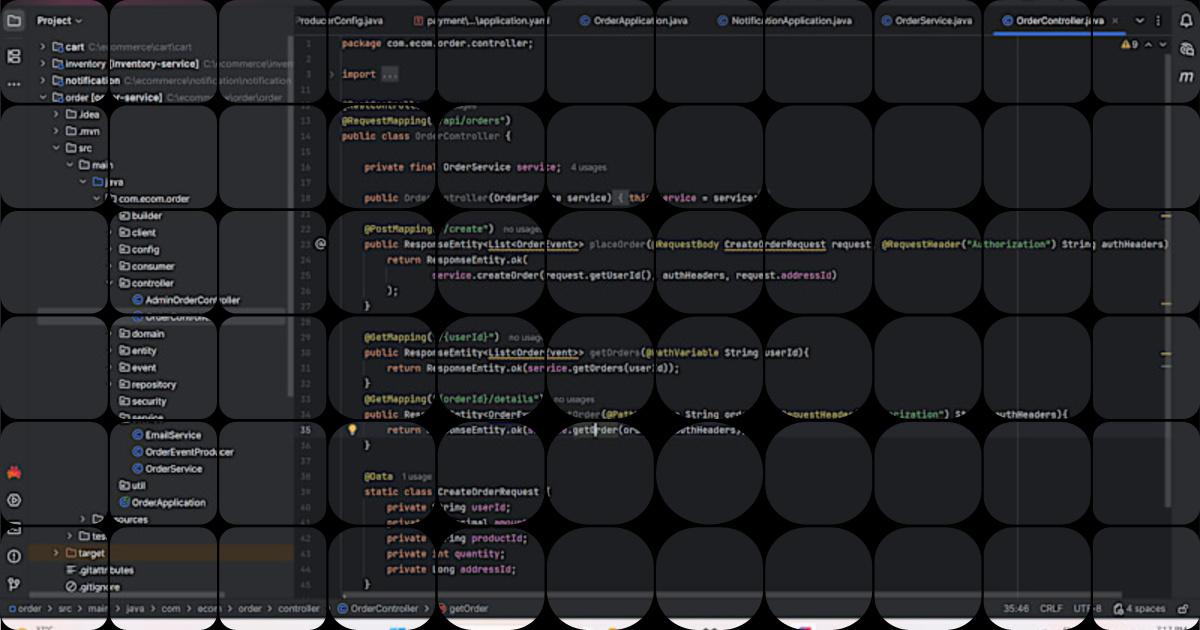Image resolution: width=1200 pixels, height=630 pixels.
Task: Expand the cart module in project tree
Action: pyautogui.click(x=43, y=47)
